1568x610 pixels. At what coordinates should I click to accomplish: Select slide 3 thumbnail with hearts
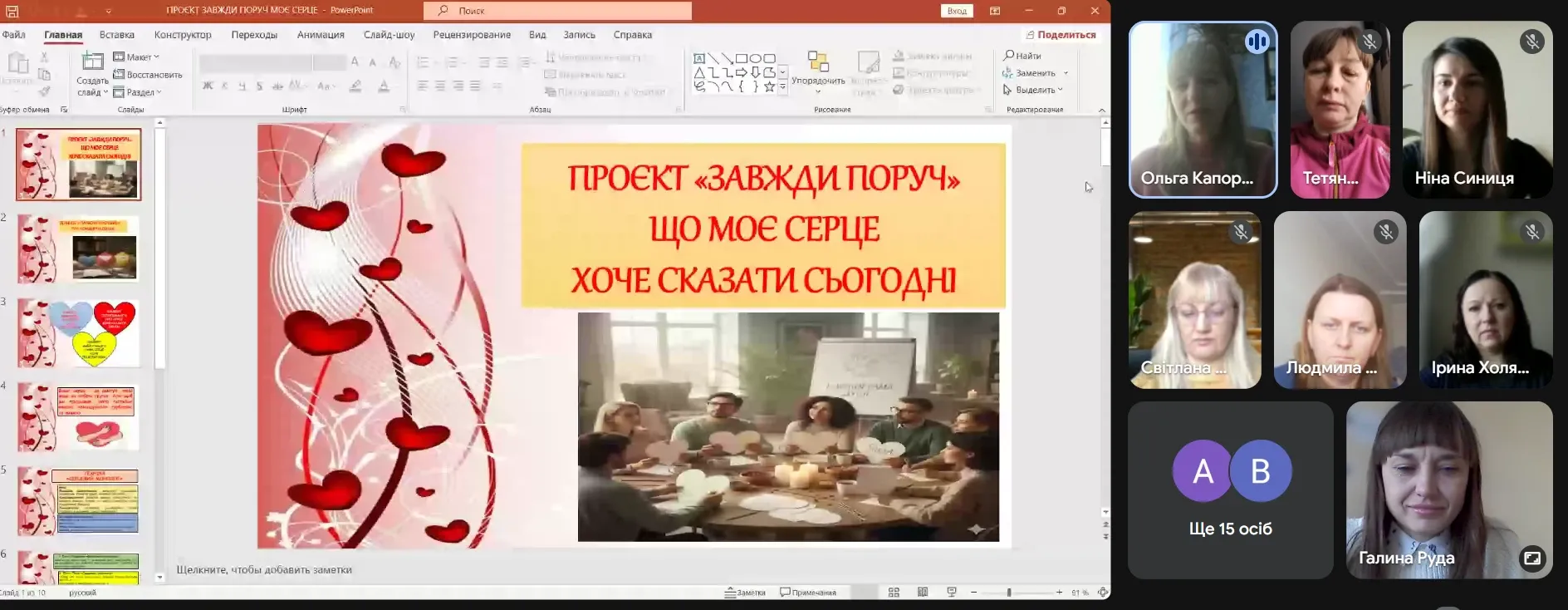[x=79, y=332]
